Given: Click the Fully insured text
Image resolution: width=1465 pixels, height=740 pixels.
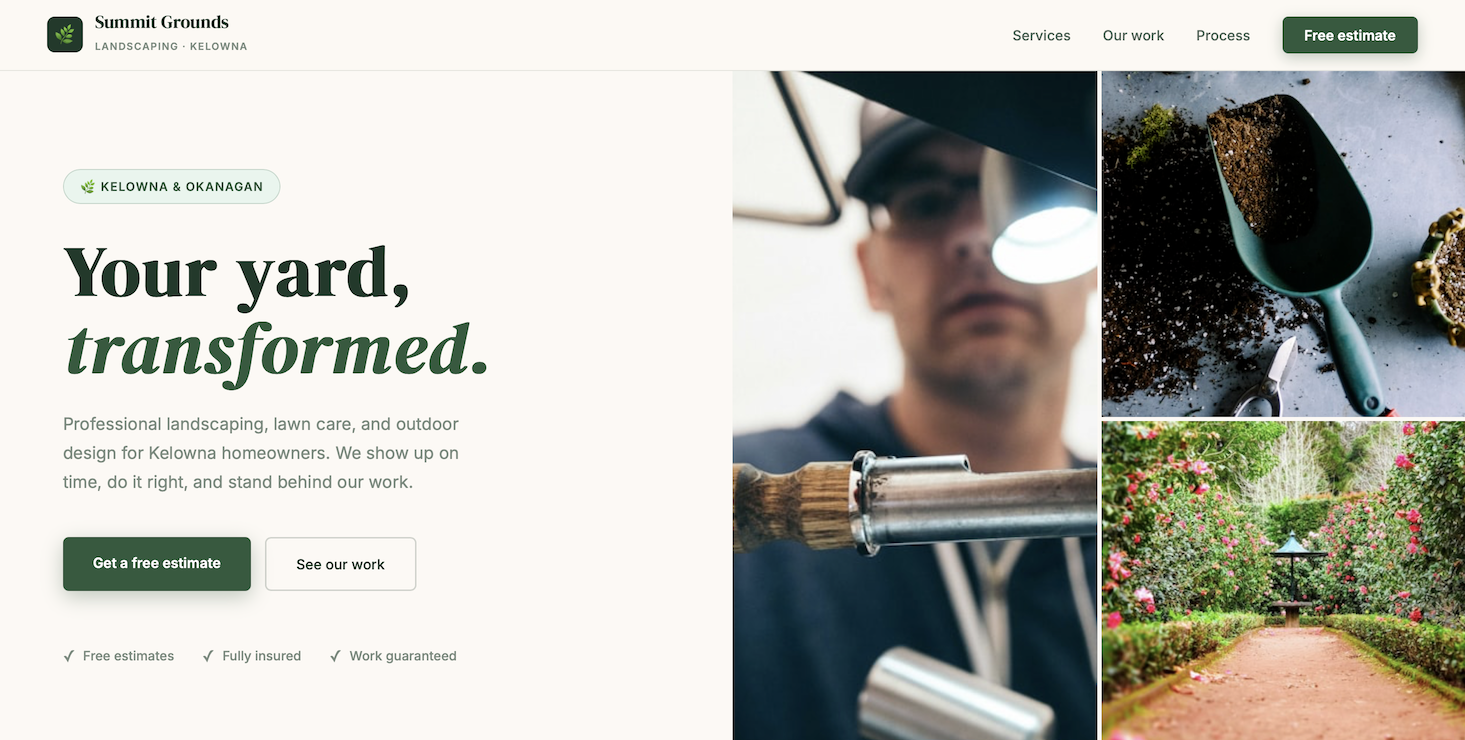Looking at the screenshot, I should click(x=262, y=656).
